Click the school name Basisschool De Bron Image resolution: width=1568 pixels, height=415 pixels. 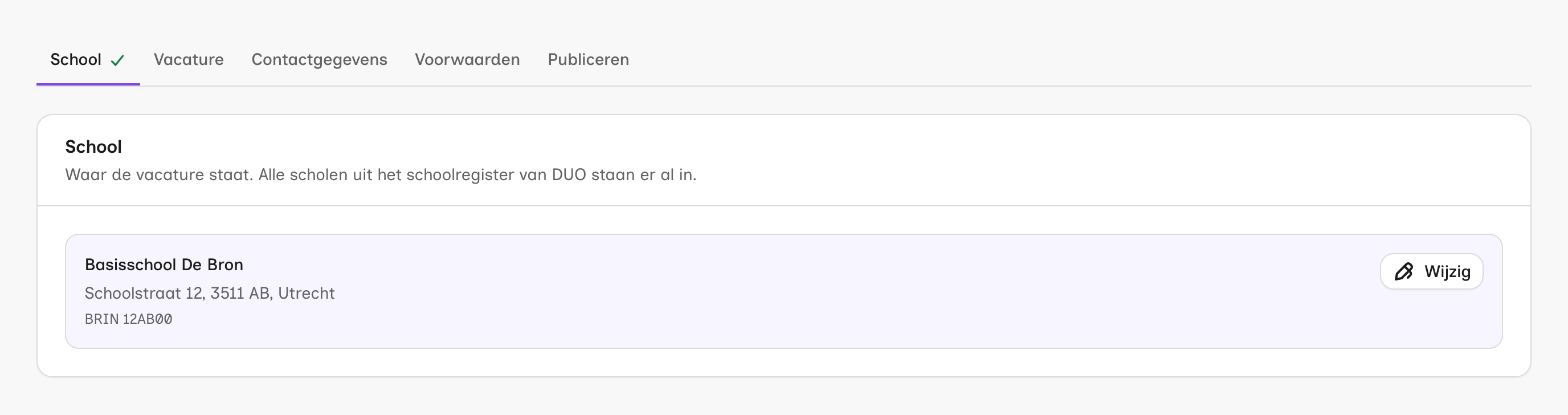[164, 265]
